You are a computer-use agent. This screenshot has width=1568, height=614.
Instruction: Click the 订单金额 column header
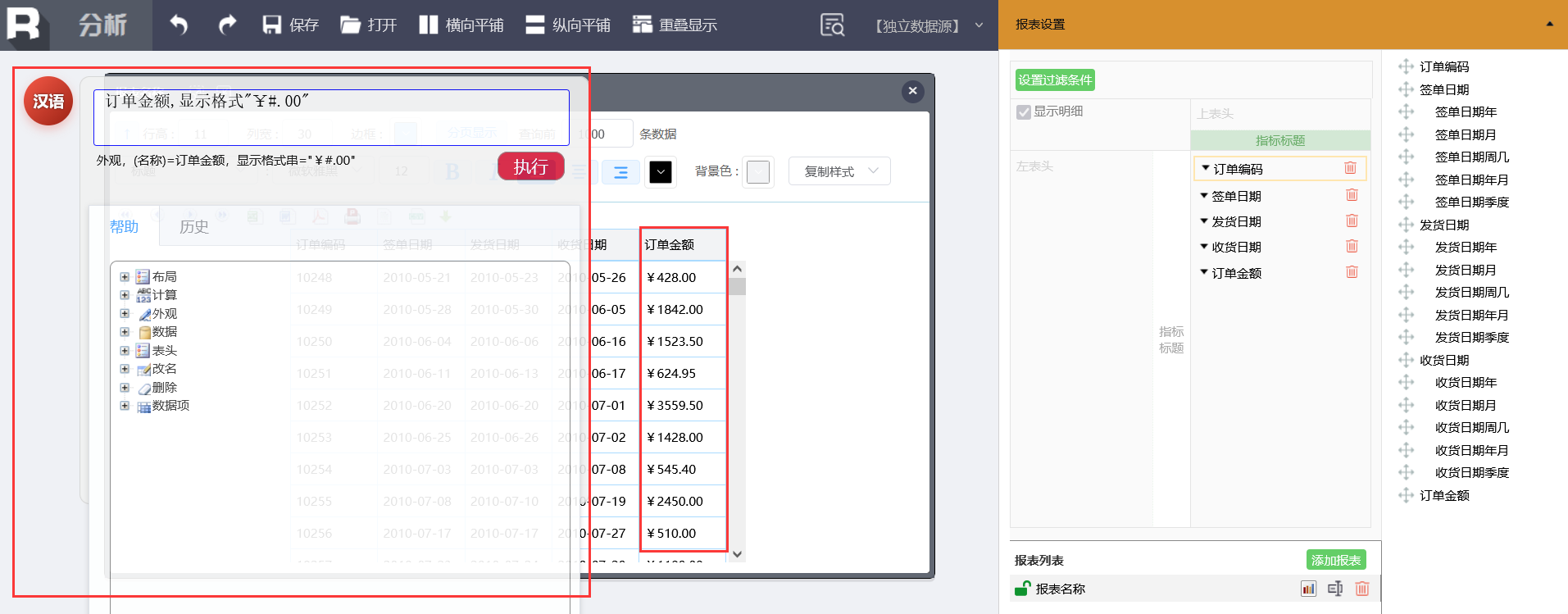pyautogui.click(x=683, y=245)
